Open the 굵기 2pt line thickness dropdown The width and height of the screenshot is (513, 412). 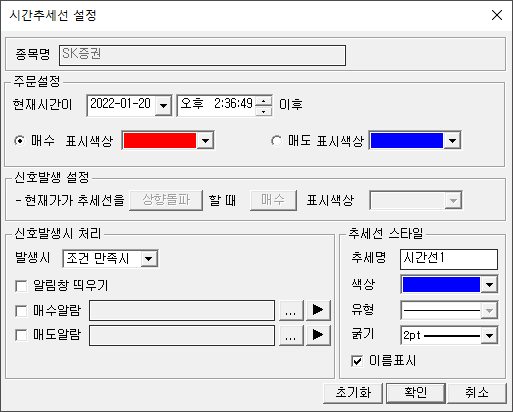489,335
